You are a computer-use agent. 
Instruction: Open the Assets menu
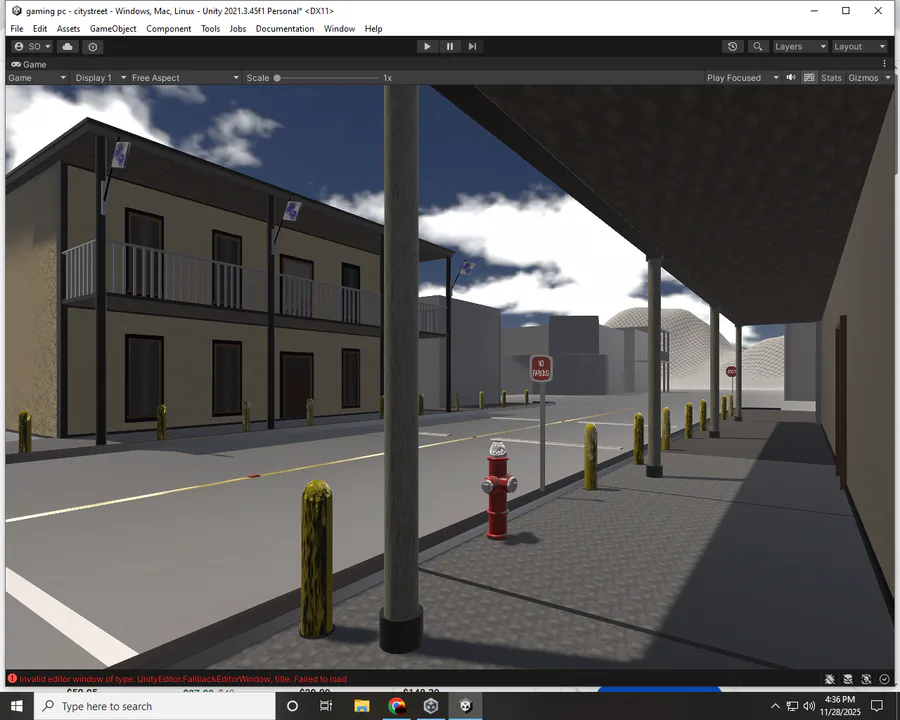coord(68,29)
